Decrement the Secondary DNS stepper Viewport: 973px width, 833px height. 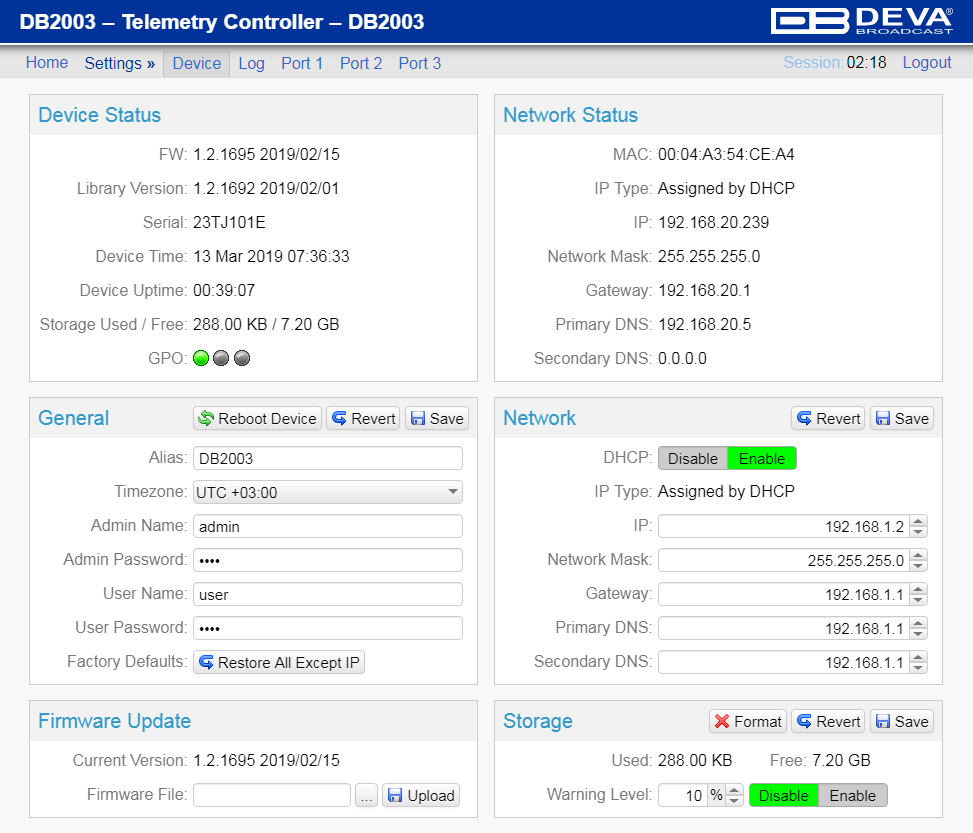click(918, 668)
